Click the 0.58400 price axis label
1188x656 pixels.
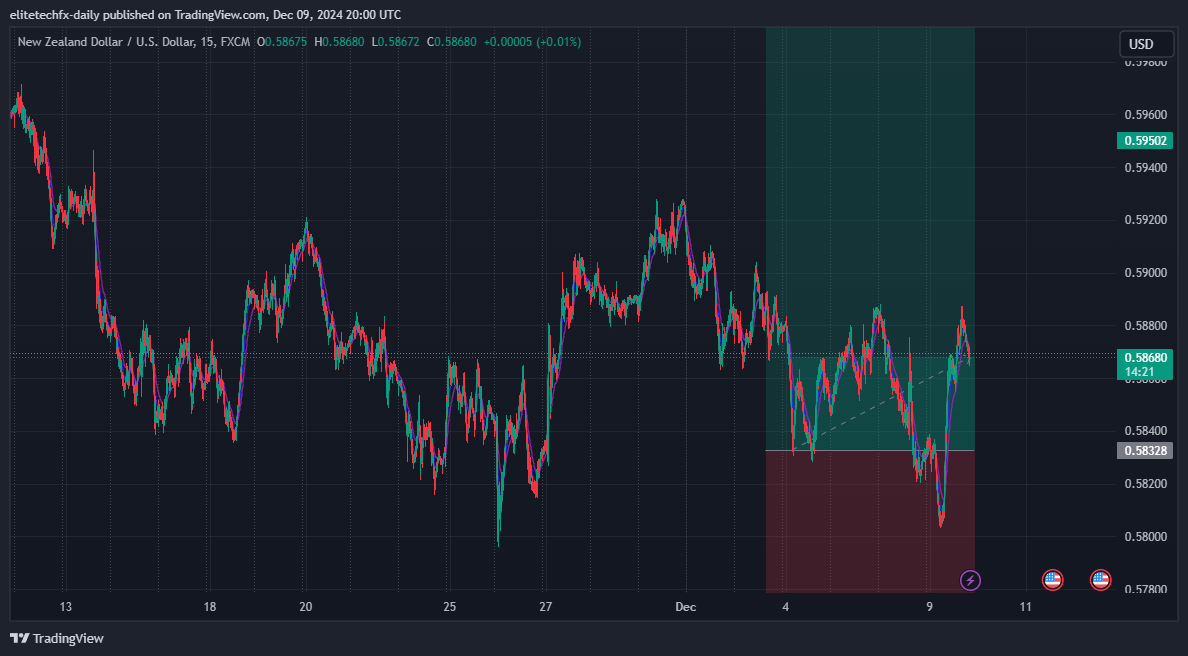click(x=1146, y=431)
